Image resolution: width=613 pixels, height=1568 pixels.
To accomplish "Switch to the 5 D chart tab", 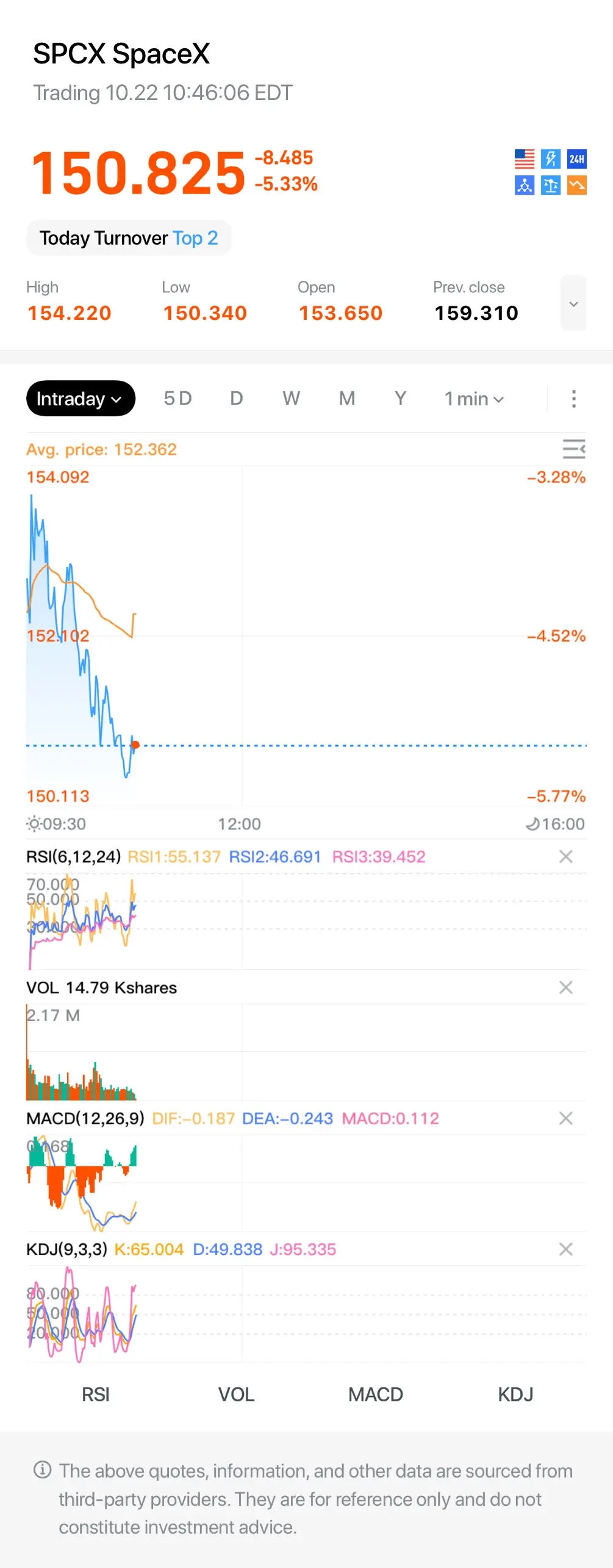I will click(x=177, y=399).
